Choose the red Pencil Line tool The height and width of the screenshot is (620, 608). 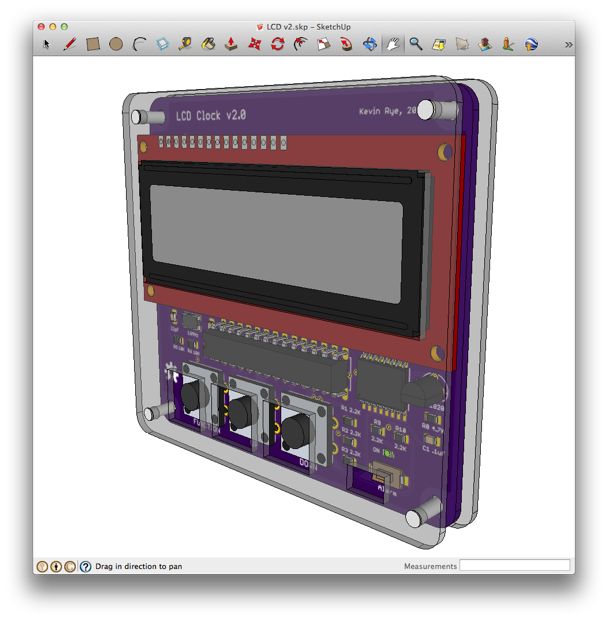point(70,44)
